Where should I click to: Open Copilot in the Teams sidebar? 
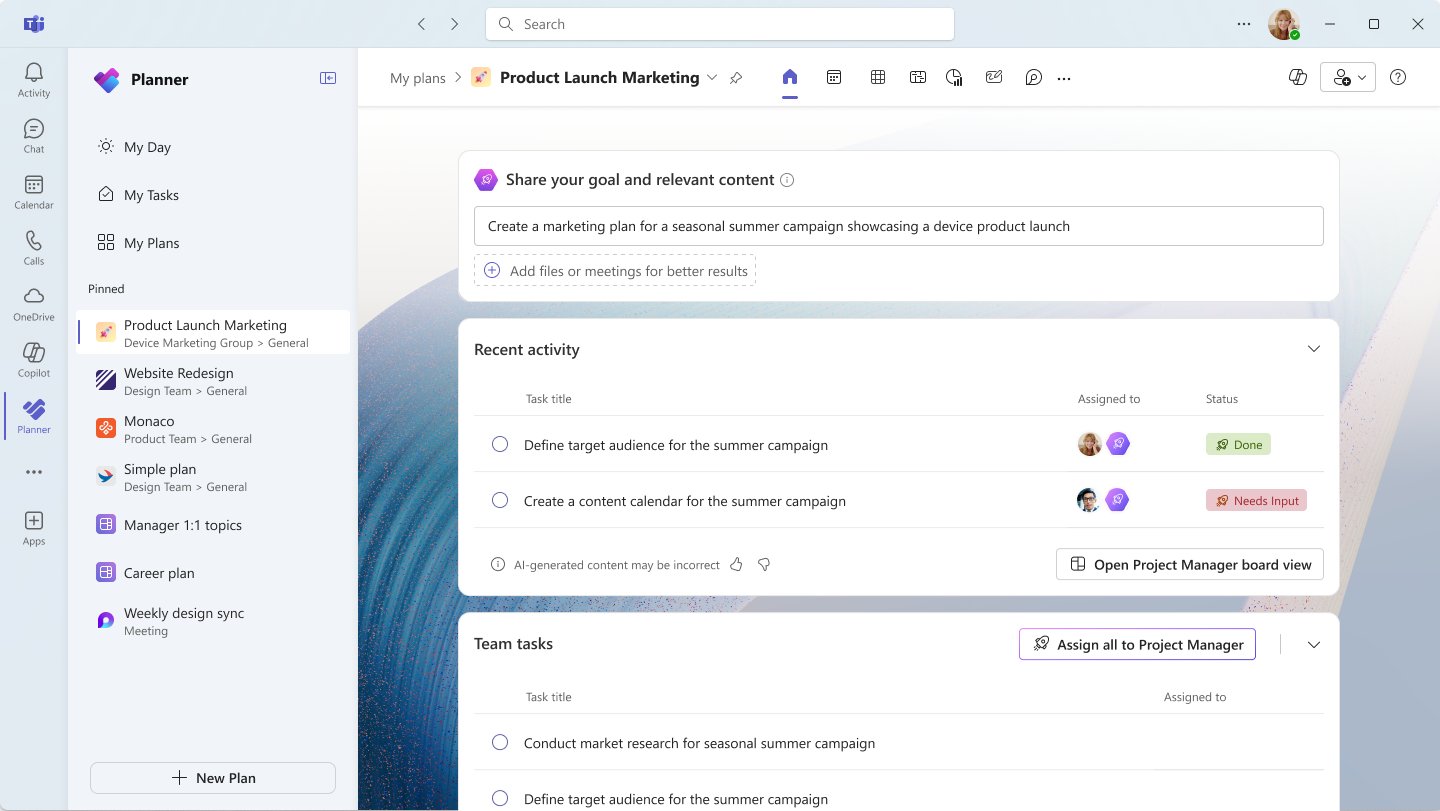[x=33, y=360]
